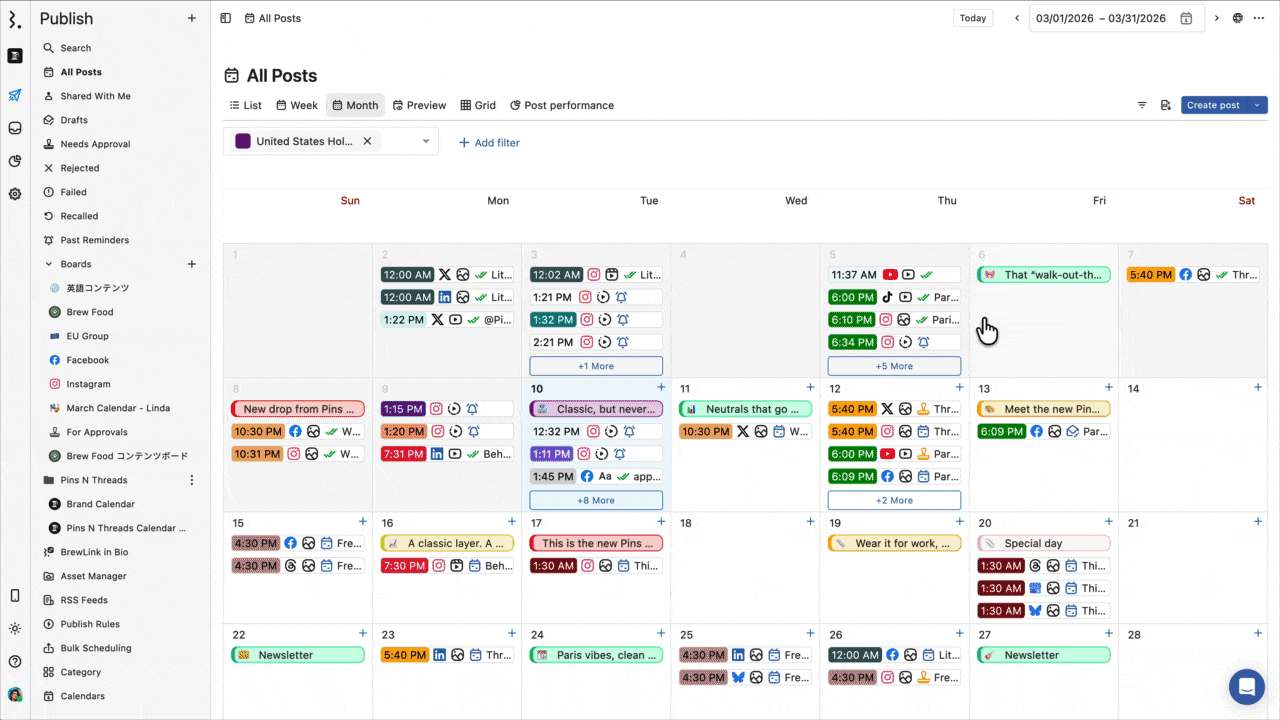Screen dimensions: 1280x720
Task: Go to next month with right arrow
Action: pos(1216,18)
